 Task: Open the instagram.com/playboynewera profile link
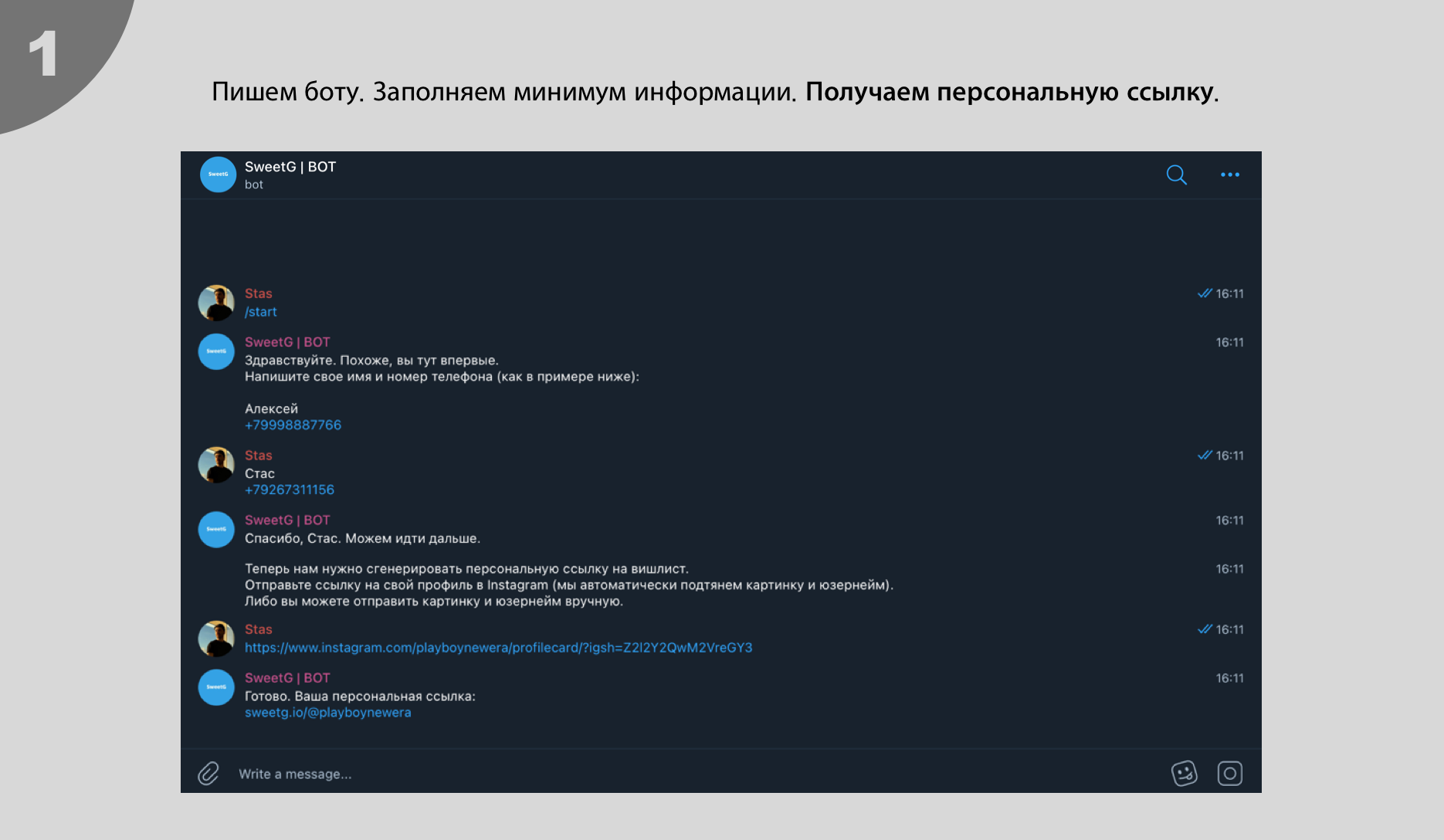499,647
